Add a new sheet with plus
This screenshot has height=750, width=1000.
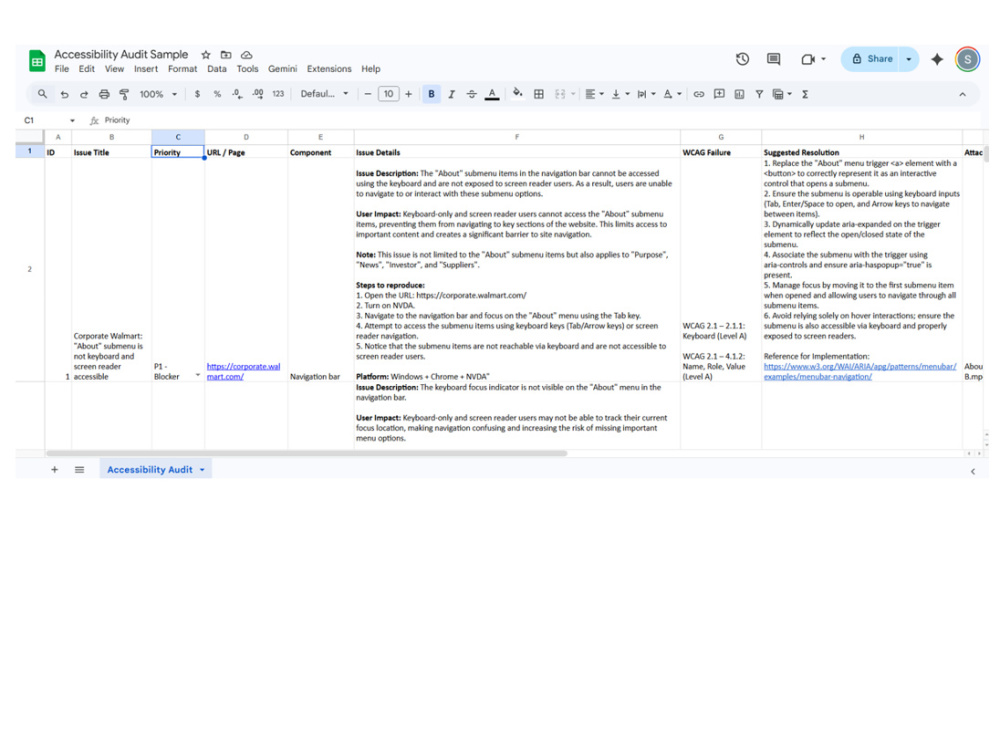pos(55,469)
